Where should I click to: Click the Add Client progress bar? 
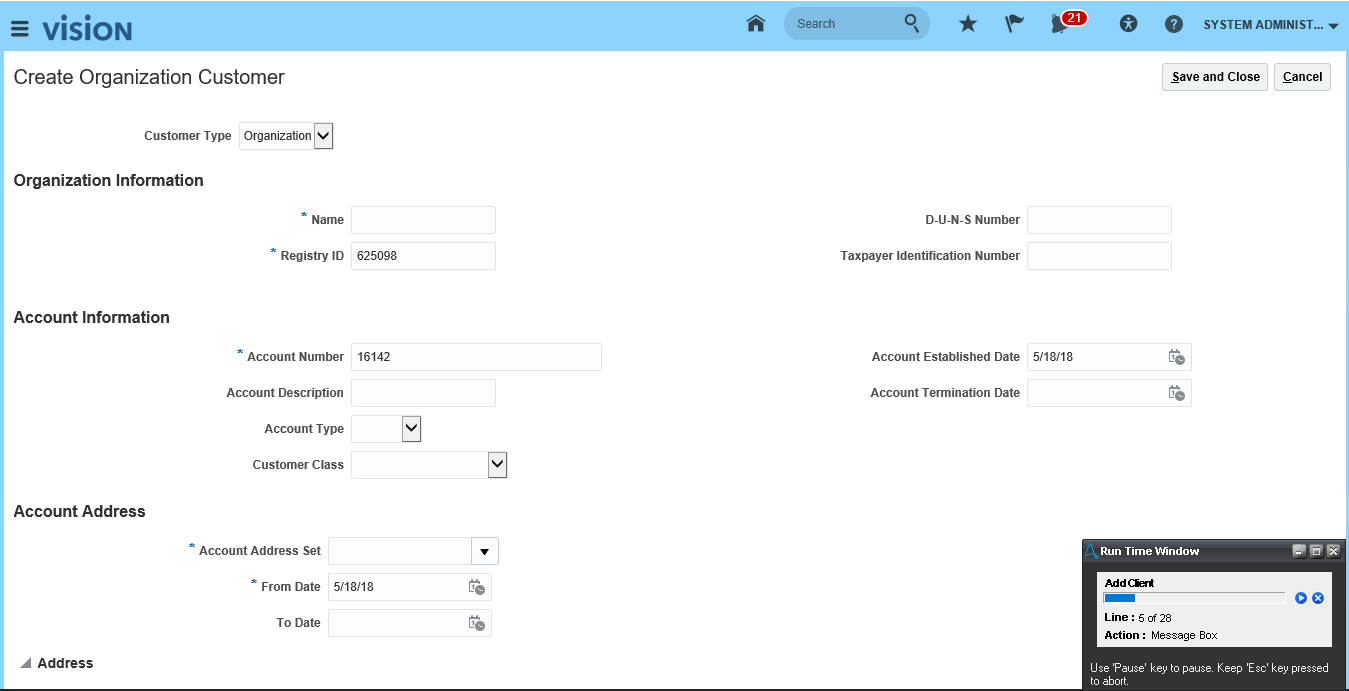click(x=1194, y=598)
